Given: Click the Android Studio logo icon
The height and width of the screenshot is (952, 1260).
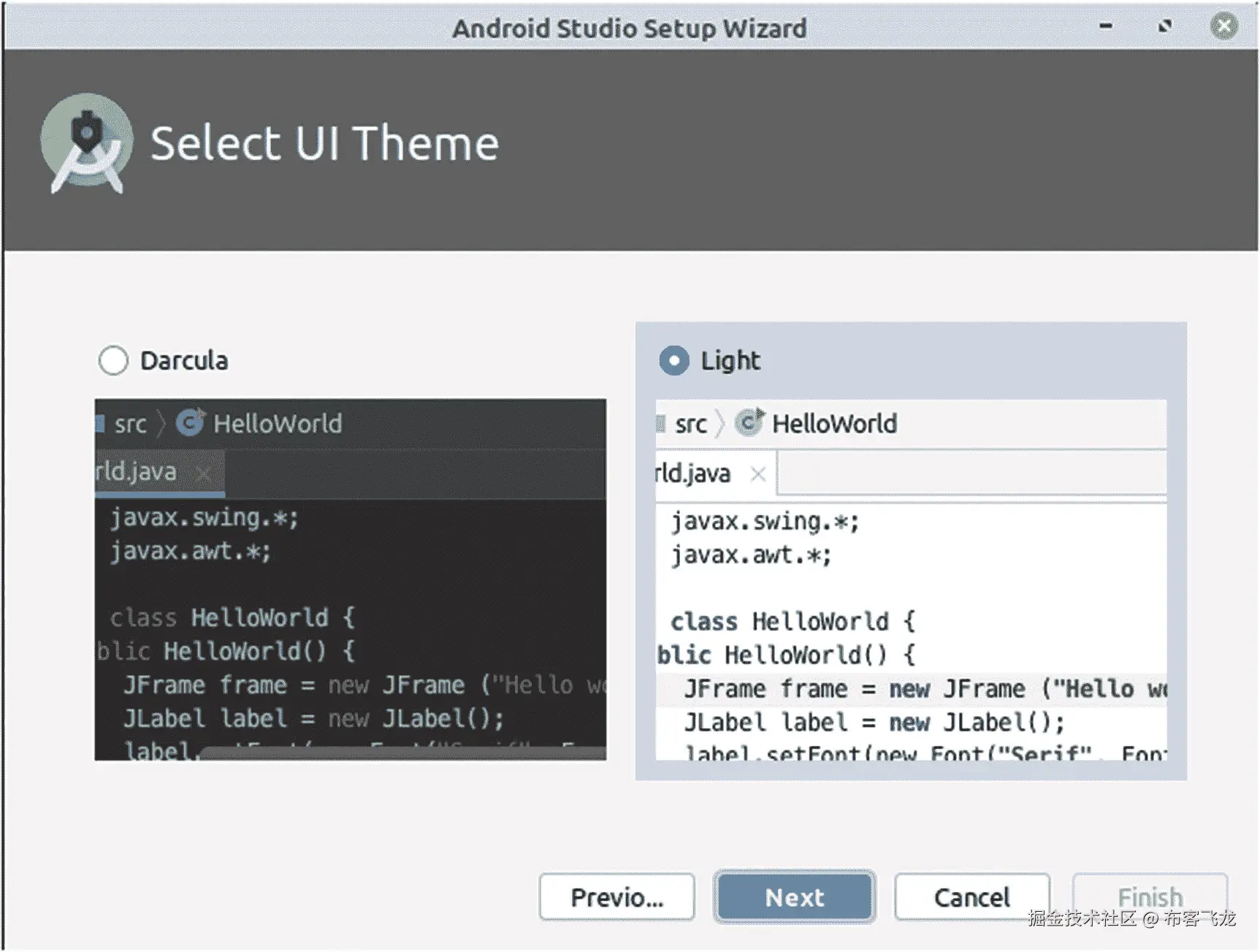Looking at the screenshot, I should pyautogui.click(x=87, y=142).
